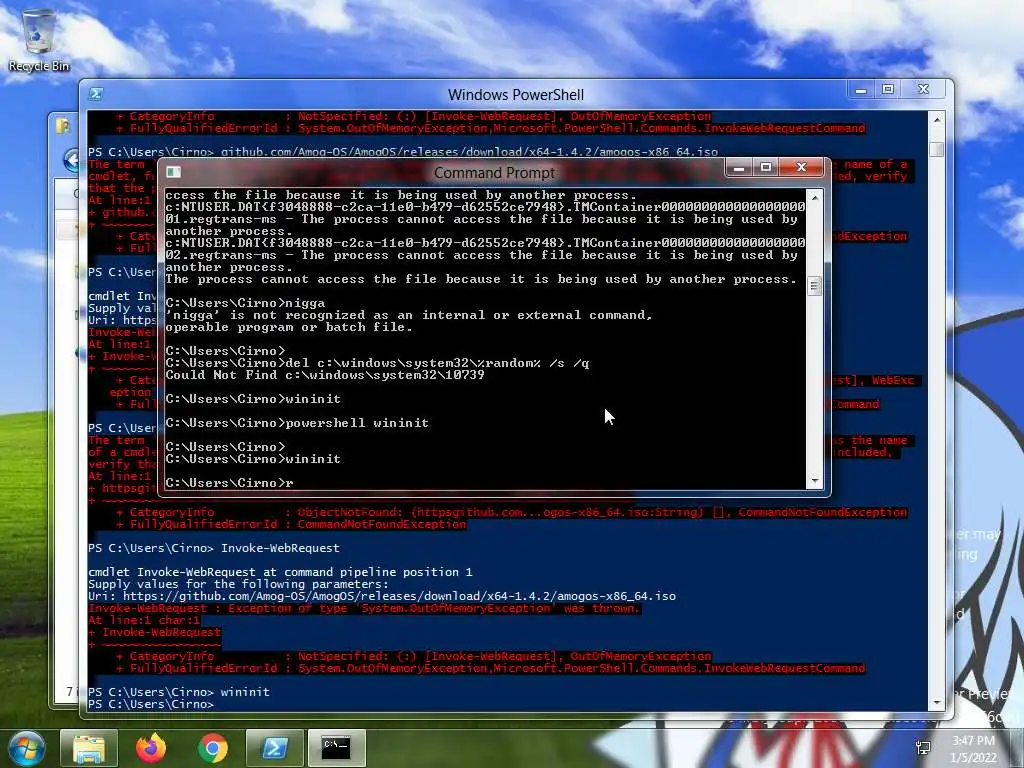Screen dimensions: 1024x768
Task: Open the PowerShell window system menu icon
Action: pyautogui.click(x=96, y=94)
